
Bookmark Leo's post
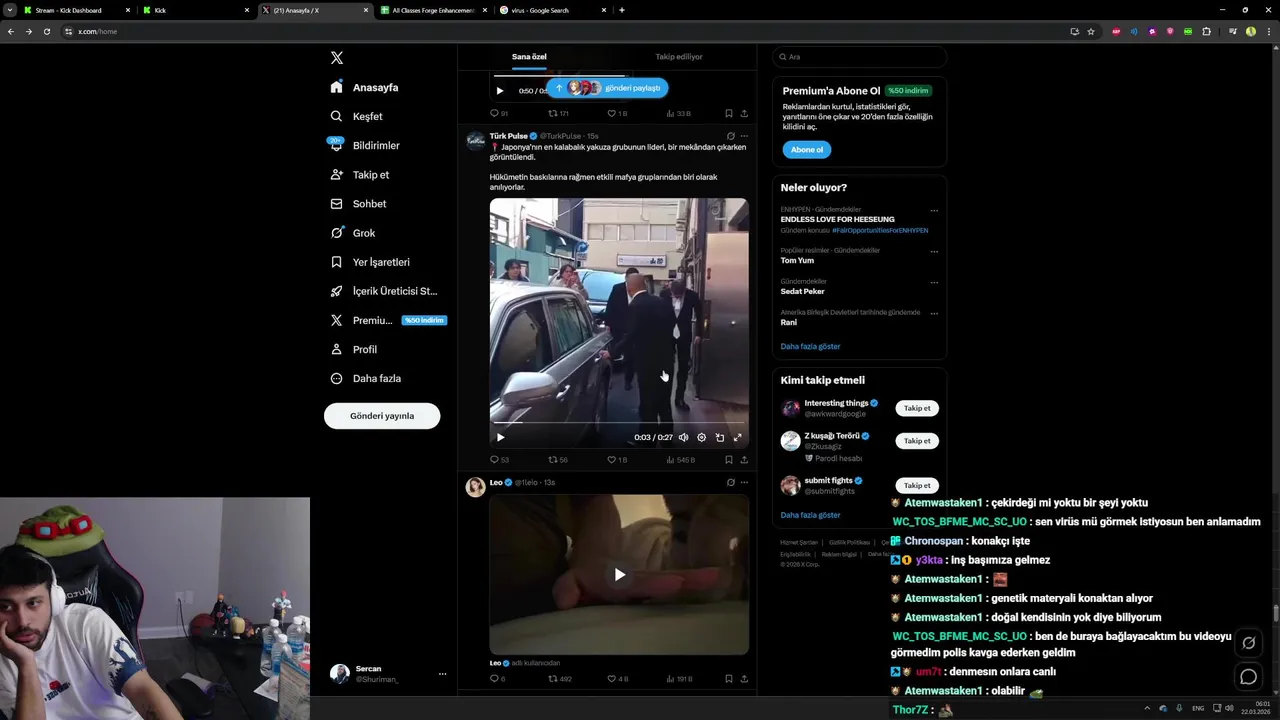tap(729, 679)
